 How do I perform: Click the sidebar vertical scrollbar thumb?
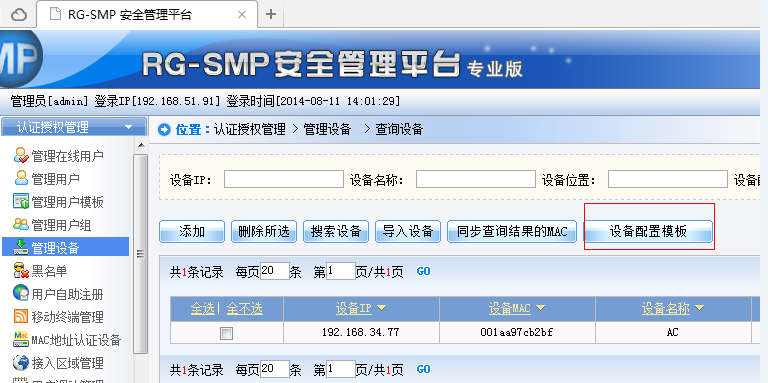(141, 253)
